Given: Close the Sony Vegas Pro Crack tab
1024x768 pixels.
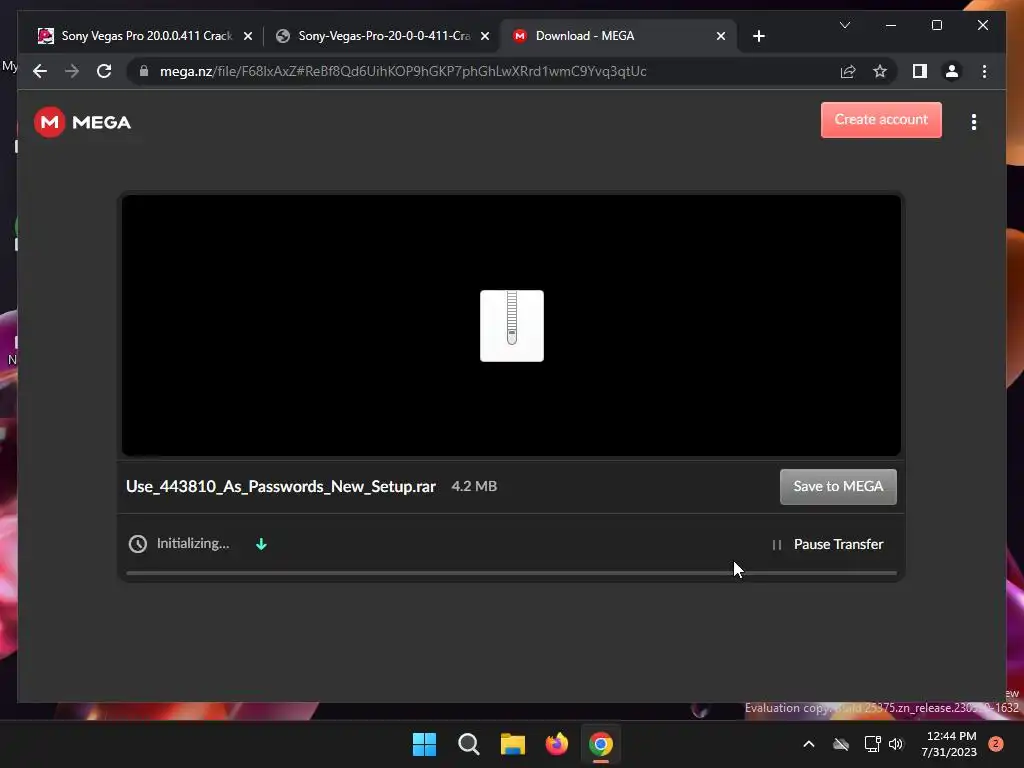Looking at the screenshot, I should pyautogui.click(x=248, y=37).
